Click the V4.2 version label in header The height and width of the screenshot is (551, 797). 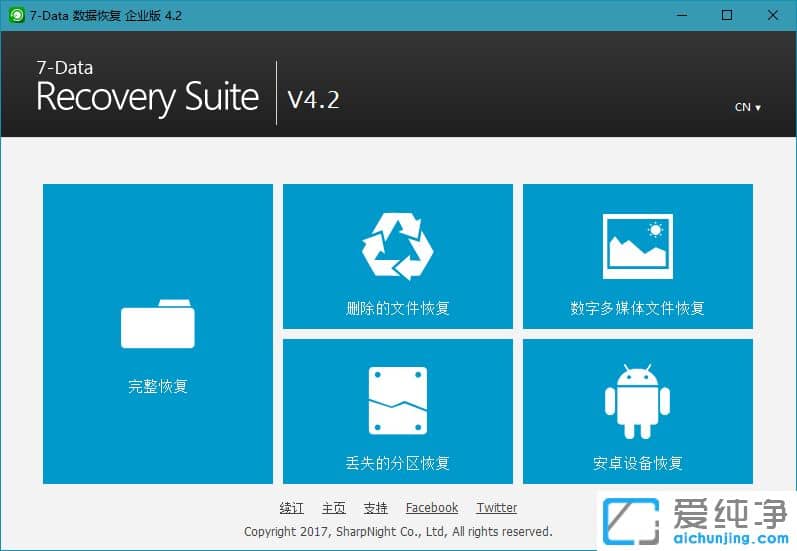point(313,99)
